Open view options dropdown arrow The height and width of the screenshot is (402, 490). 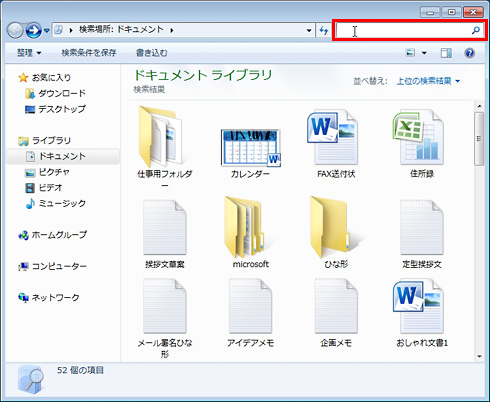[x=424, y=53]
